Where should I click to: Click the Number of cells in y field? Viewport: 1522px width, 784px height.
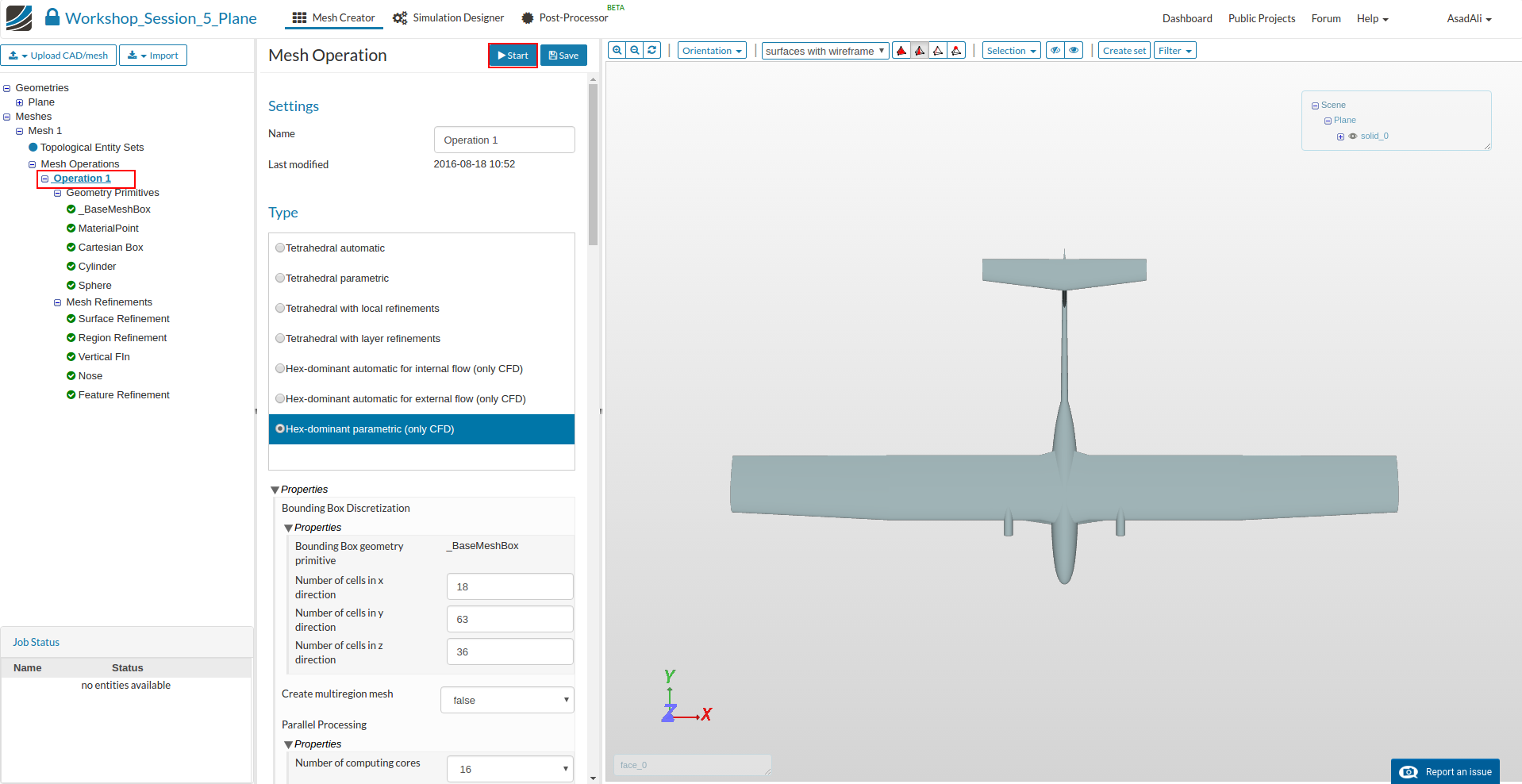click(x=509, y=619)
